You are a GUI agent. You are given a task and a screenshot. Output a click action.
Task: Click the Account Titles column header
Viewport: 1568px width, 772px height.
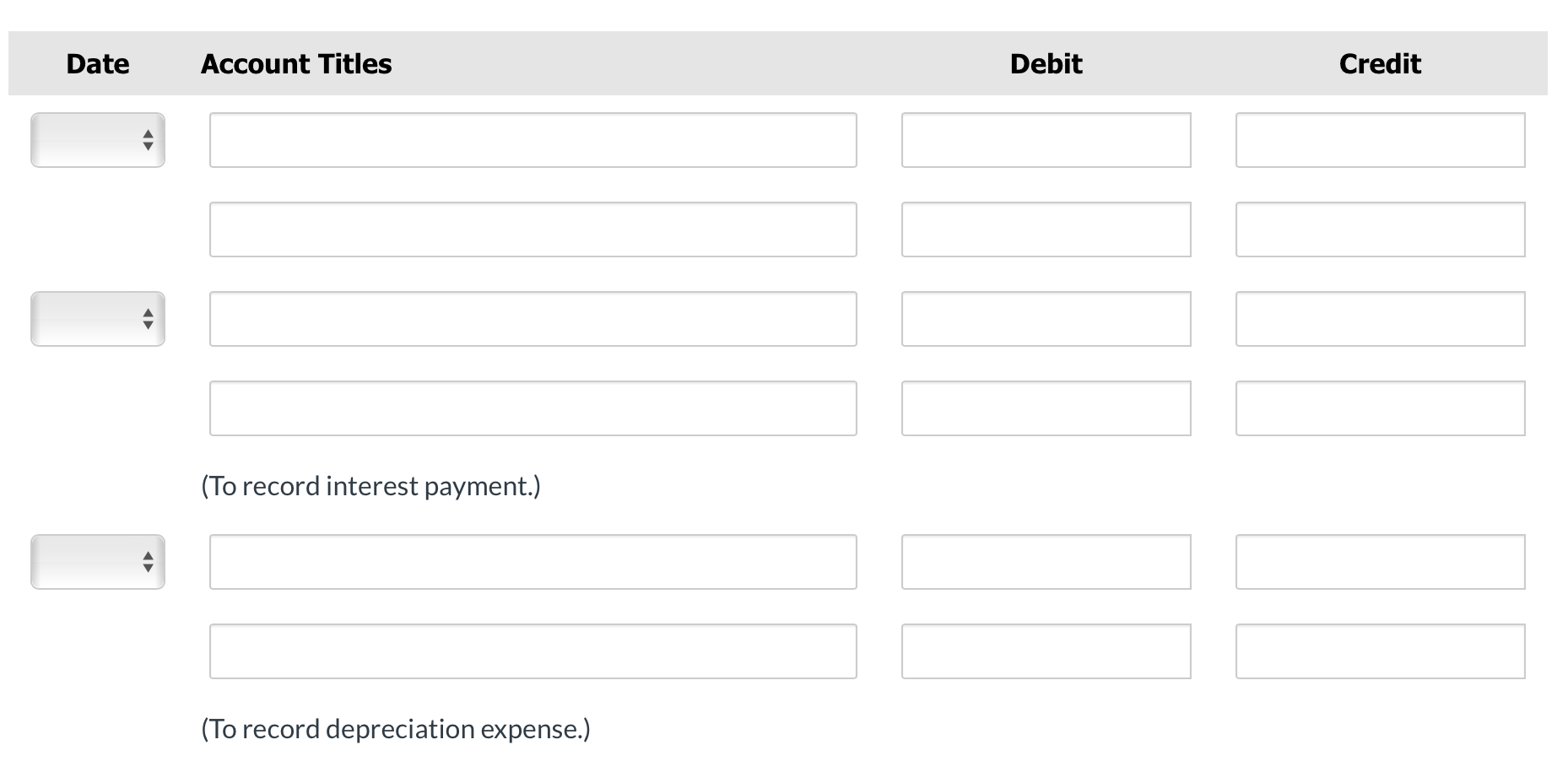[295, 63]
